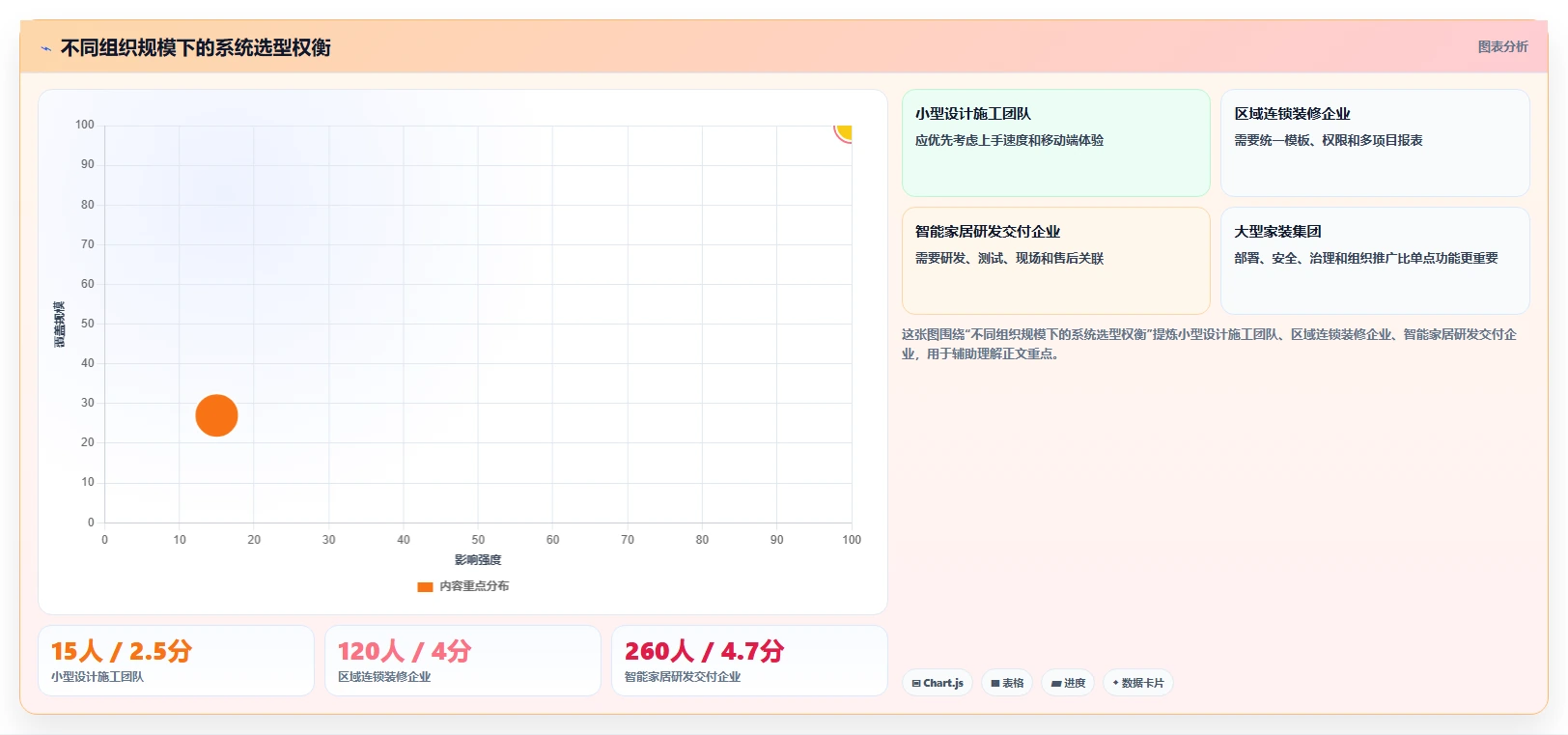Click the y-axis tick label 100

point(85,125)
